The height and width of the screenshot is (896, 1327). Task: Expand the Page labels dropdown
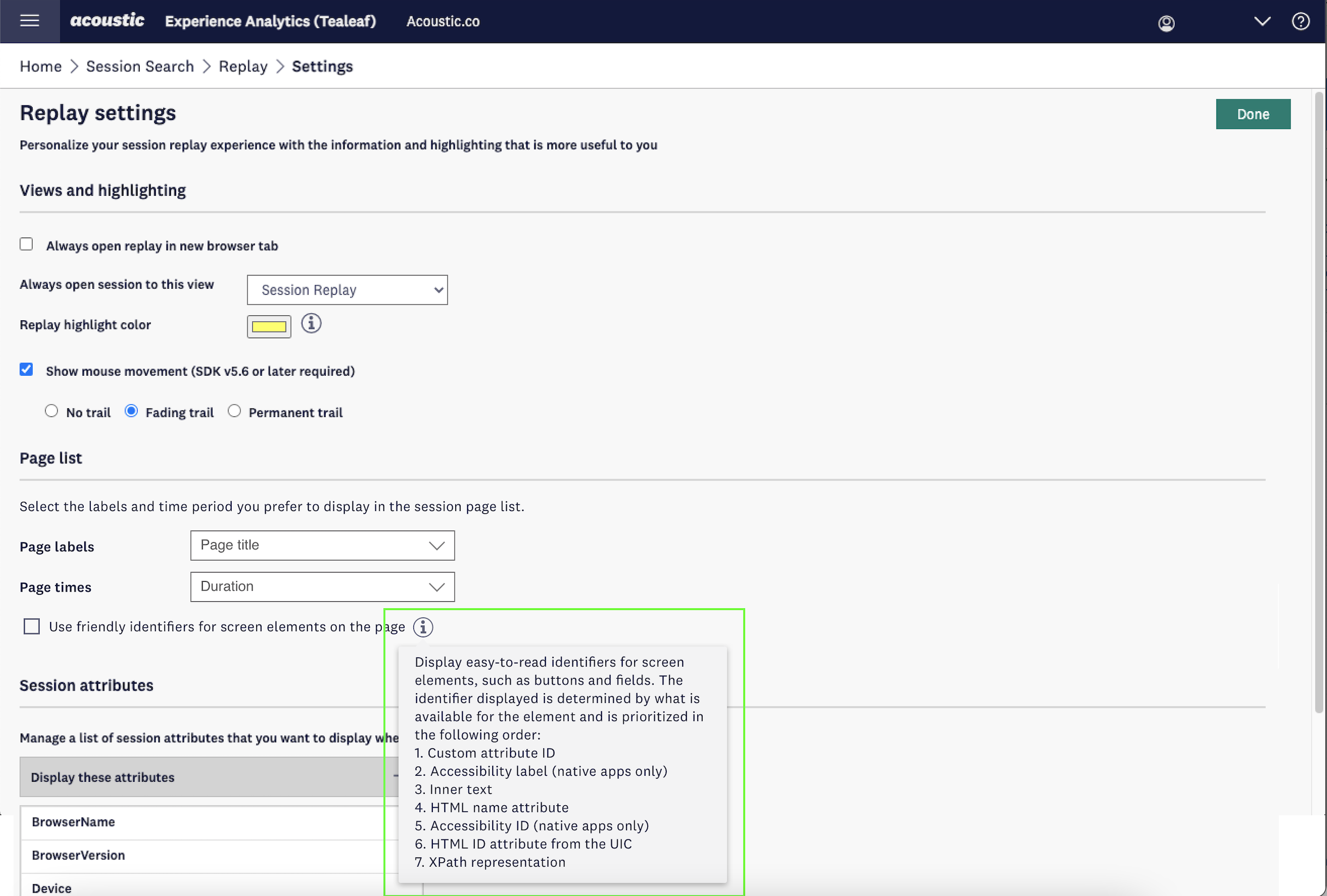point(322,545)
